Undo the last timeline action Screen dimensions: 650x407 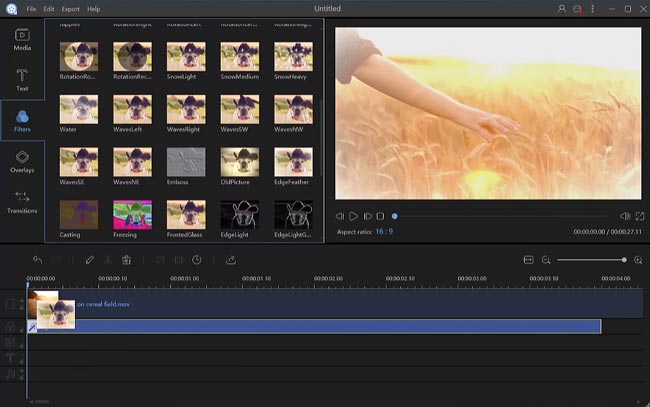click(x=38, y=260)
